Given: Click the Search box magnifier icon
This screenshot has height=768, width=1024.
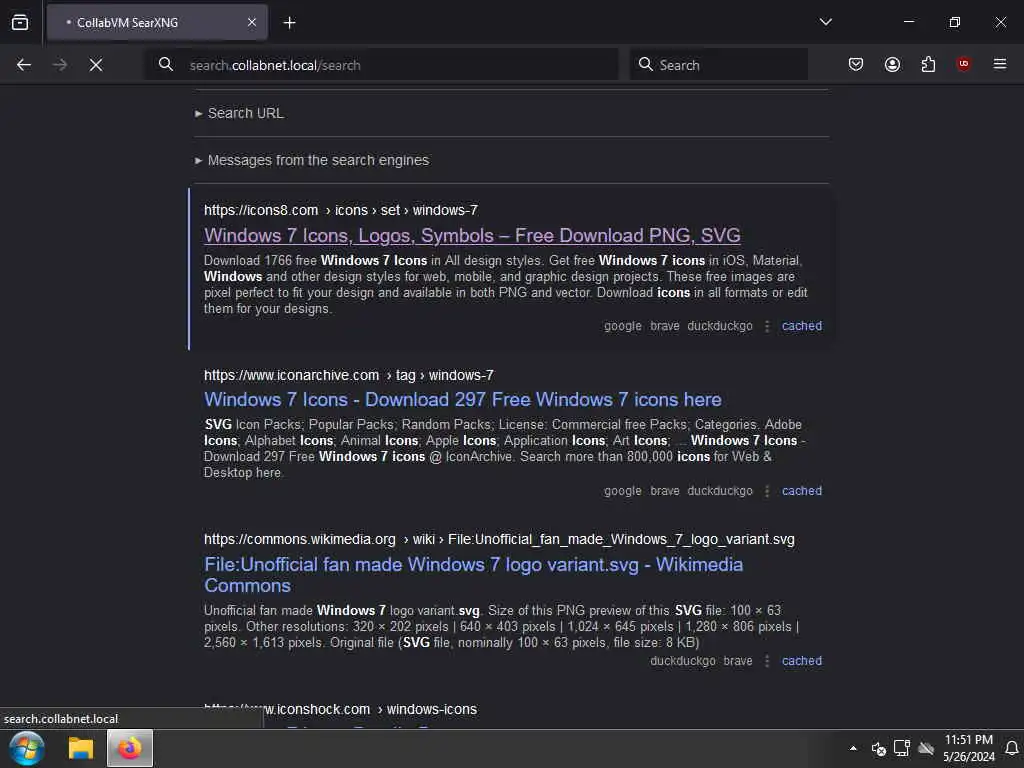Looking at the screenshot, I should [646, 64].
